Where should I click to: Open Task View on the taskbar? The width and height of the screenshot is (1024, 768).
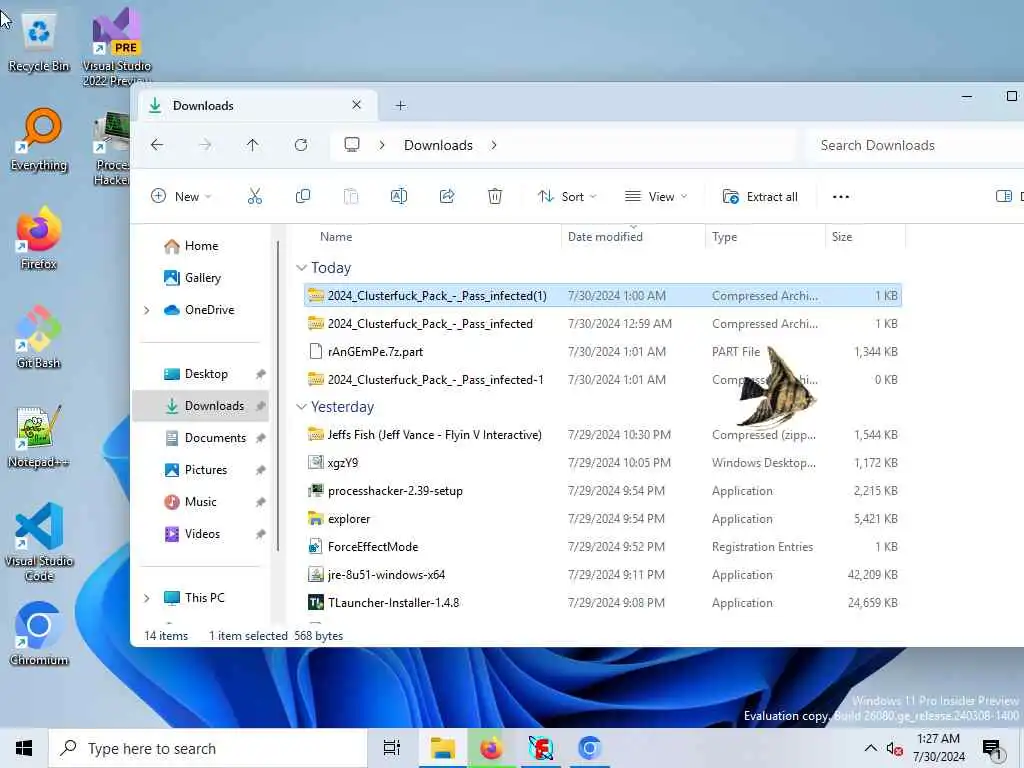[x=392, y=748]
